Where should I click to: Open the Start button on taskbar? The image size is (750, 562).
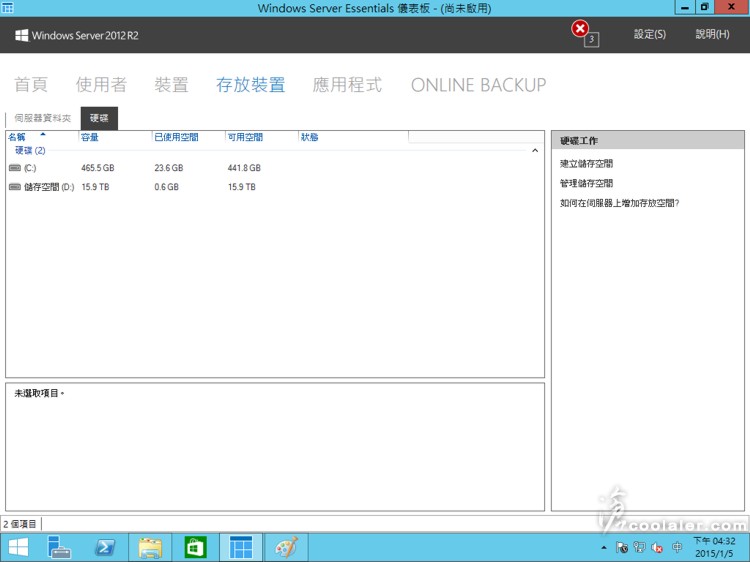click(18, 548)
